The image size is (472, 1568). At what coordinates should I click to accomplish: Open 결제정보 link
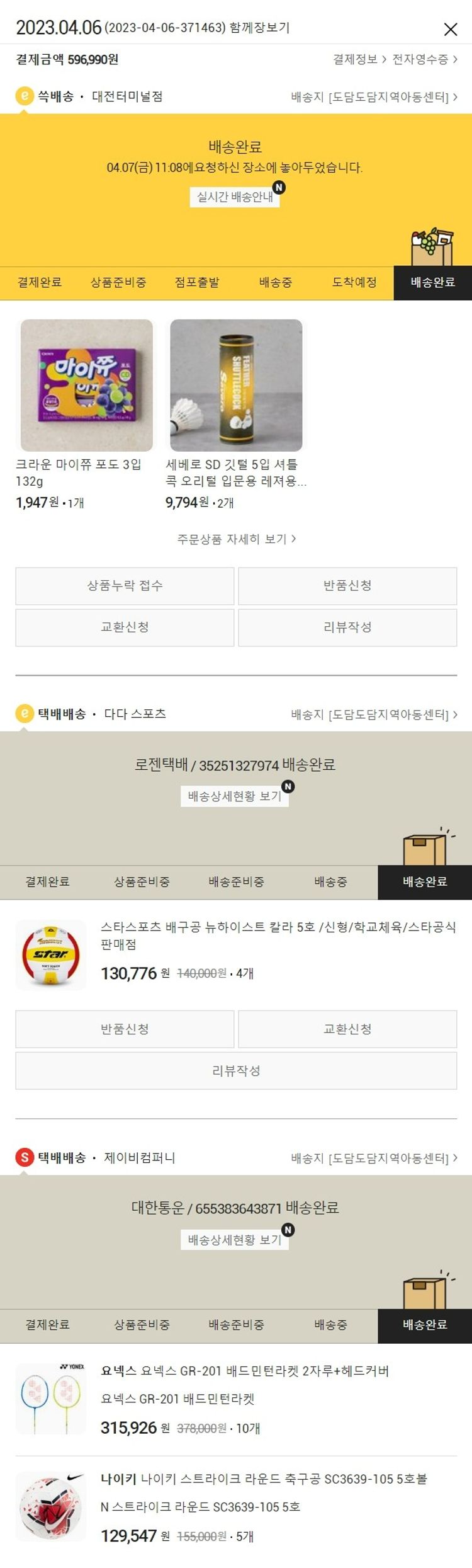360,59
